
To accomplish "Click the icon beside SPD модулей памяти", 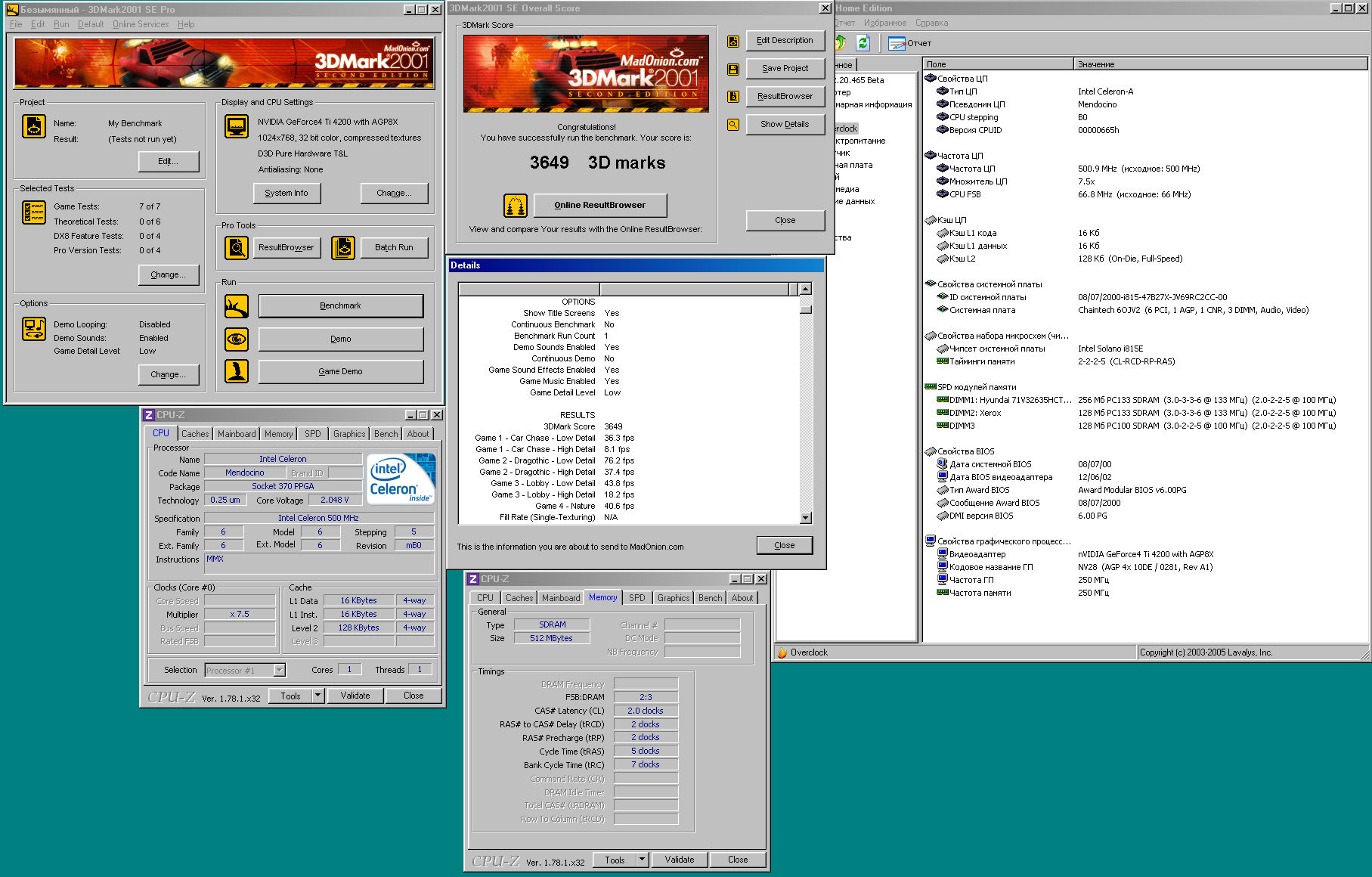I will (x=931, y=386).
